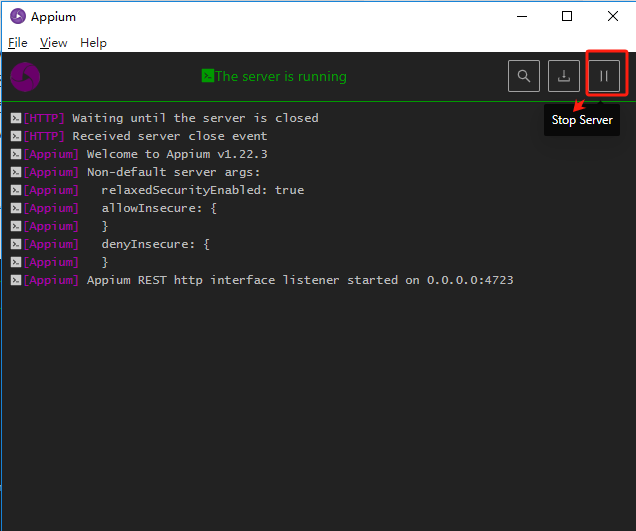Click the log icon beside 'relaxedSecurityEnabled' line
636x531 pixels.
coord(16,190)
